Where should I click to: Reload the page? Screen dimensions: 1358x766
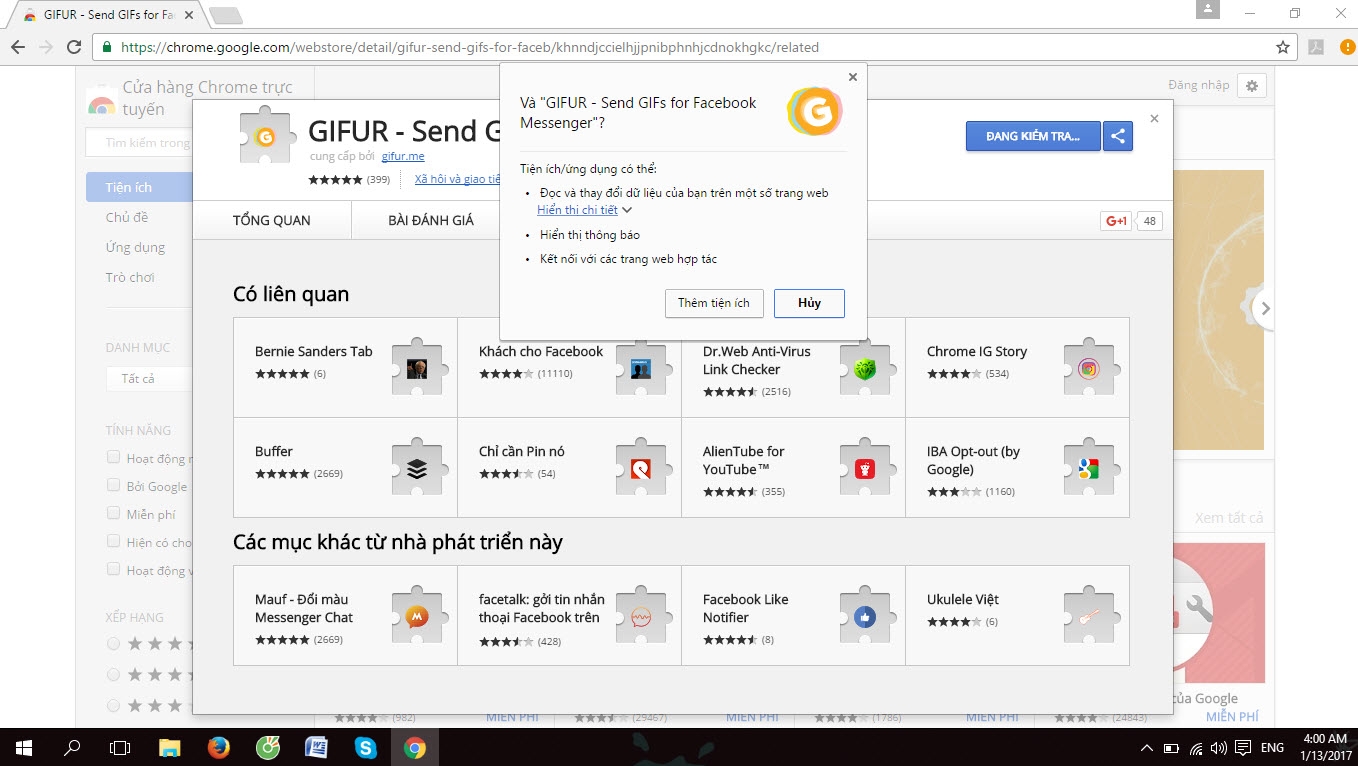[x=73, y=47]
